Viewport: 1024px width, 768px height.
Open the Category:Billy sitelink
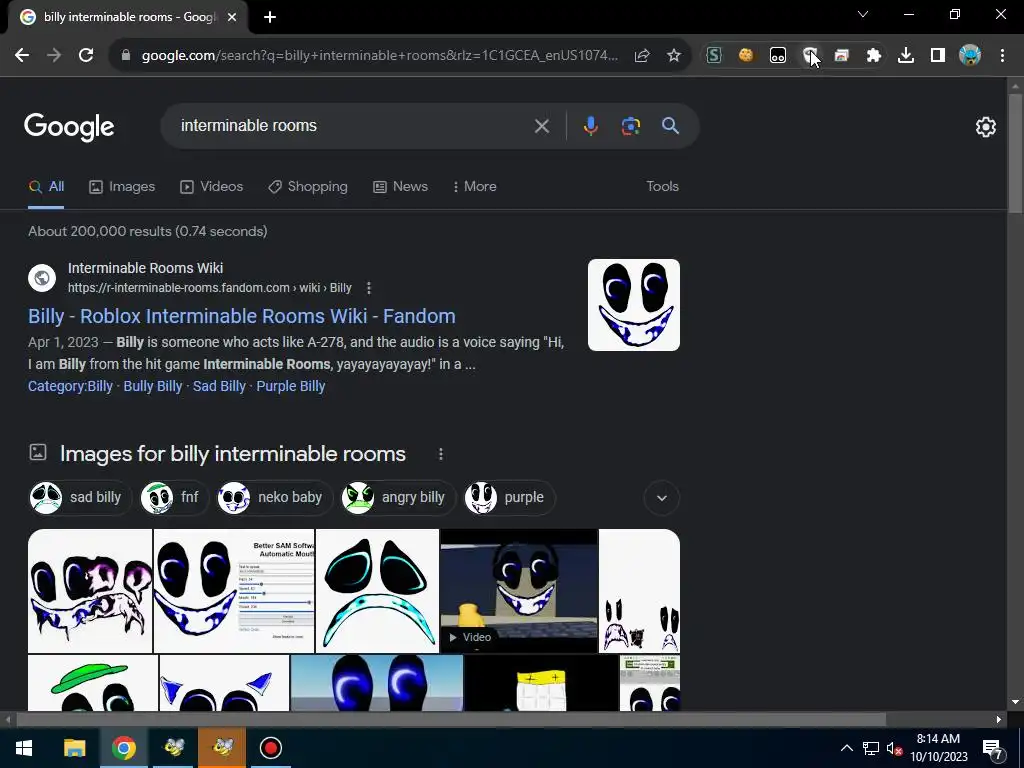pos(70,387)
